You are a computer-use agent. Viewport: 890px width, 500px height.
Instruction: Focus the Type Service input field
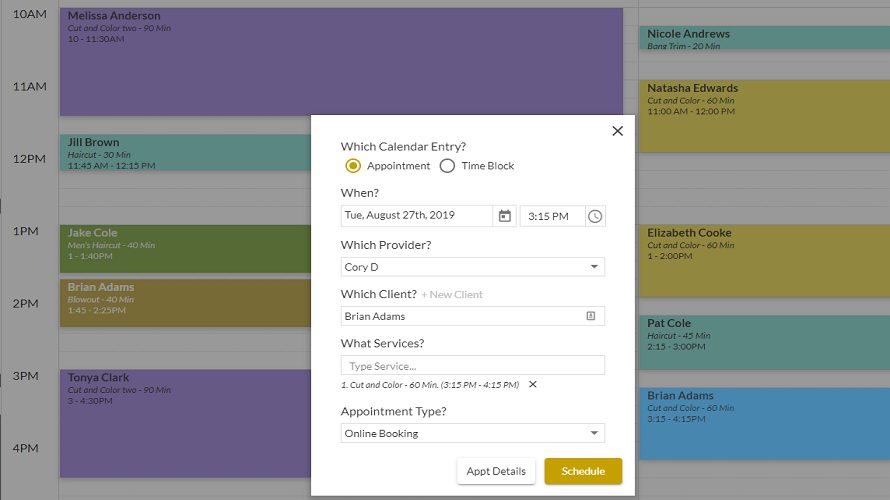click(473, 365)
